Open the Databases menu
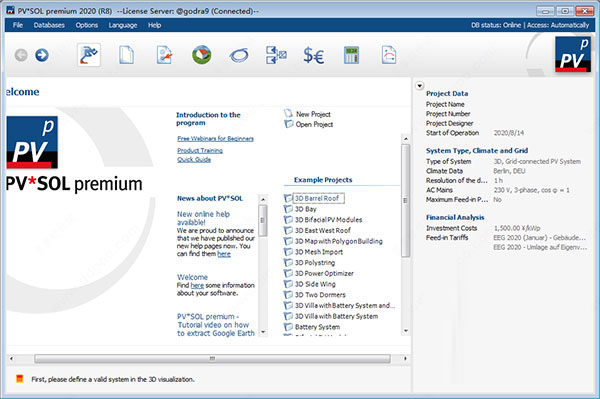 [49, 25]
